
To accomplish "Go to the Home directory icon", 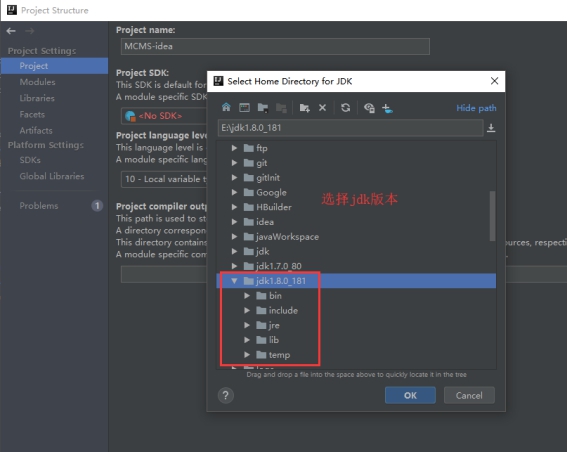I will pos(226,108).
